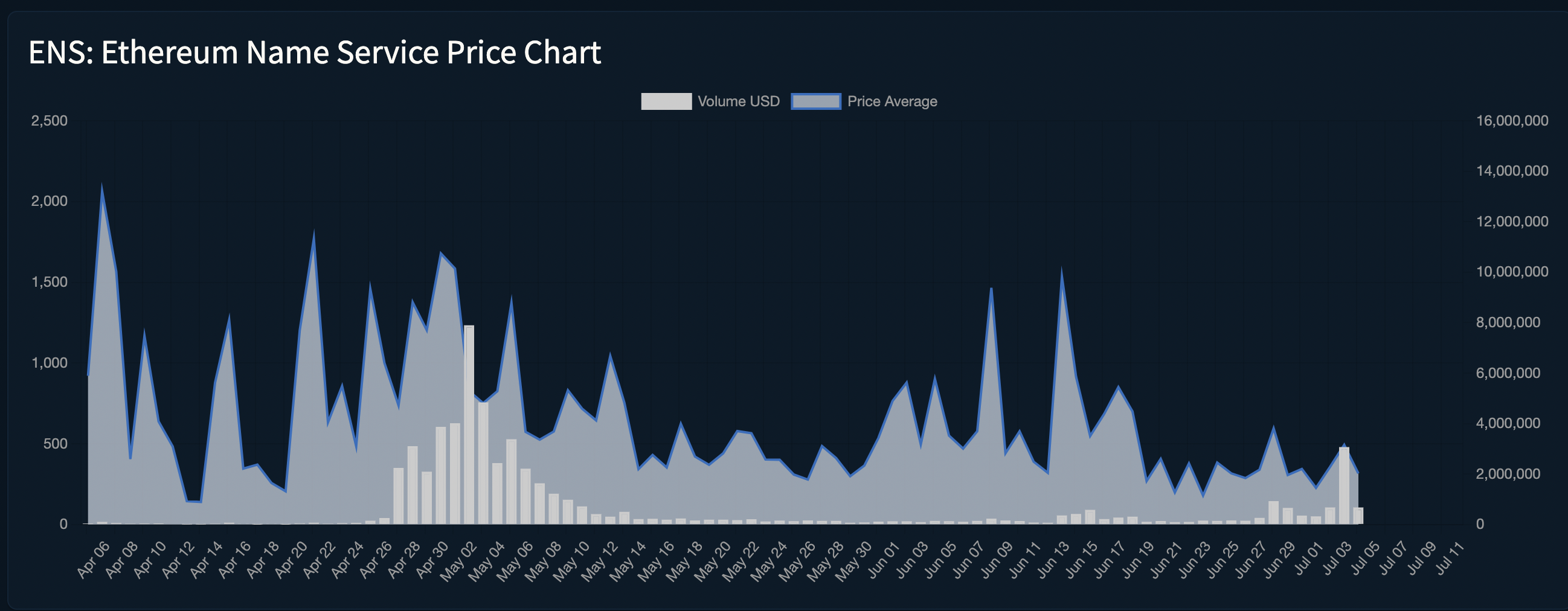Click the "May 24" date label

point(770,560)
